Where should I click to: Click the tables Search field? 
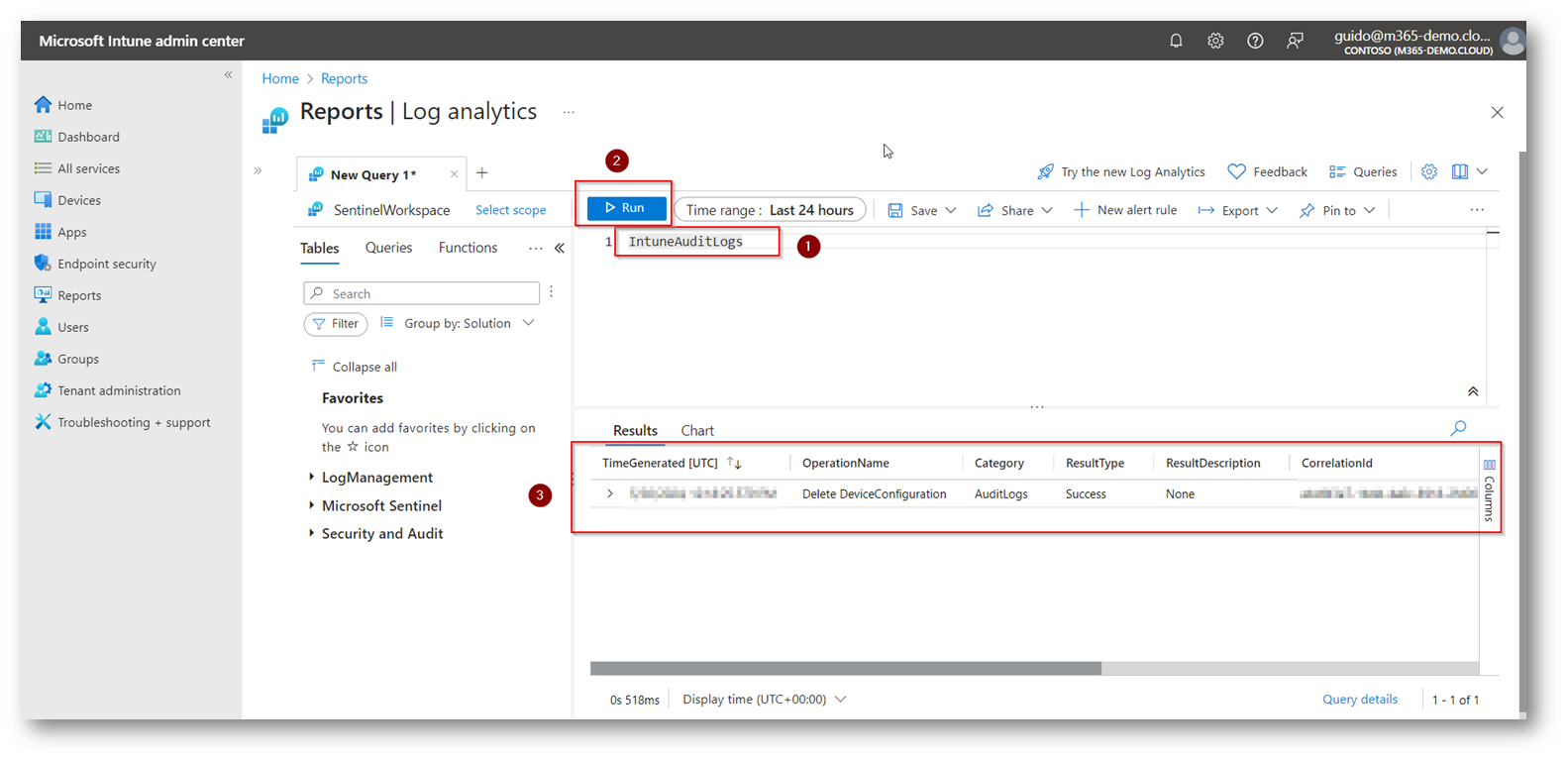pyautogui.click(x=421, y=293)
